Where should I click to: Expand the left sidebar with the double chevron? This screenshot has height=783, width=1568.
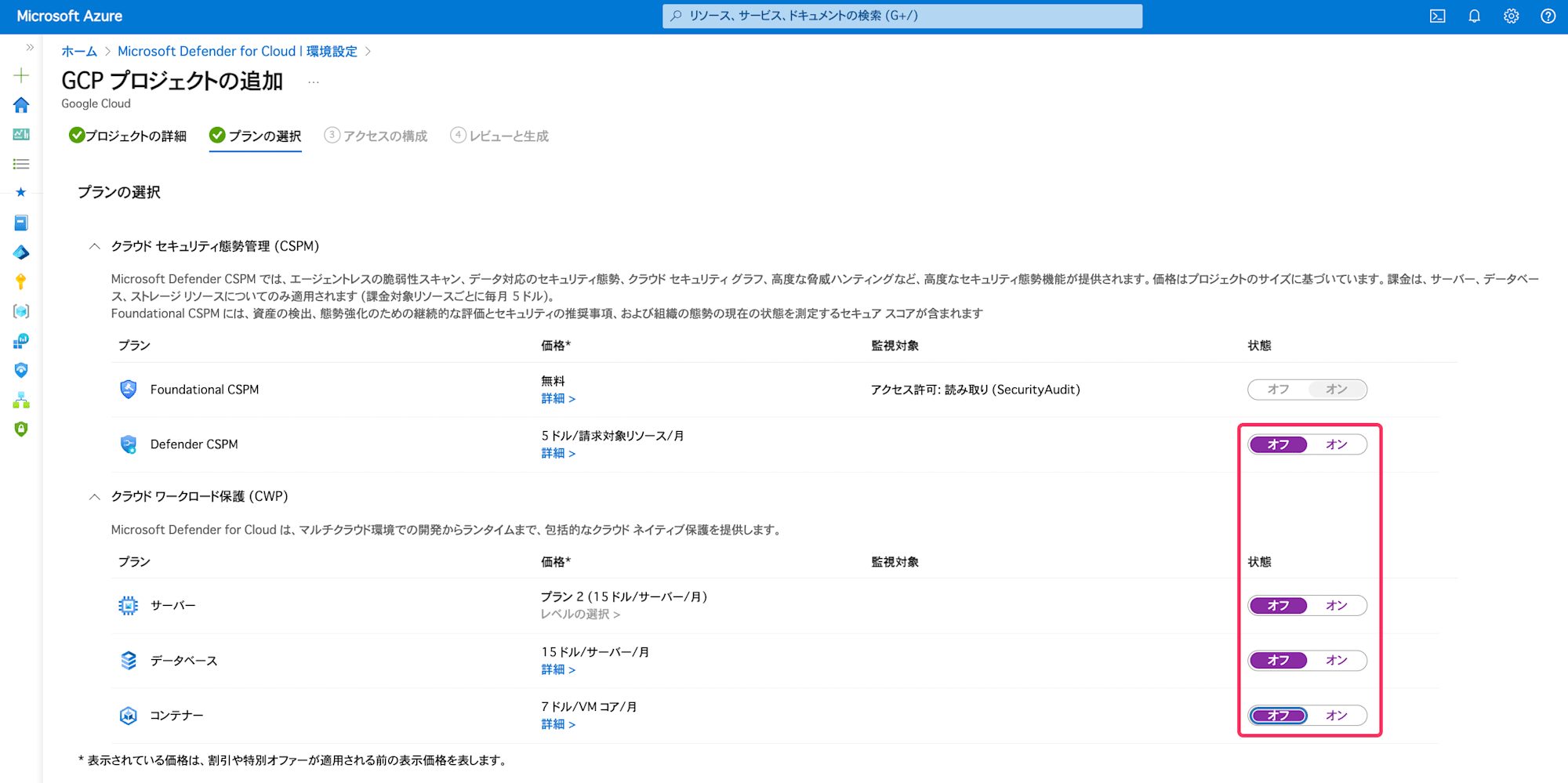[x=30, y=47]
